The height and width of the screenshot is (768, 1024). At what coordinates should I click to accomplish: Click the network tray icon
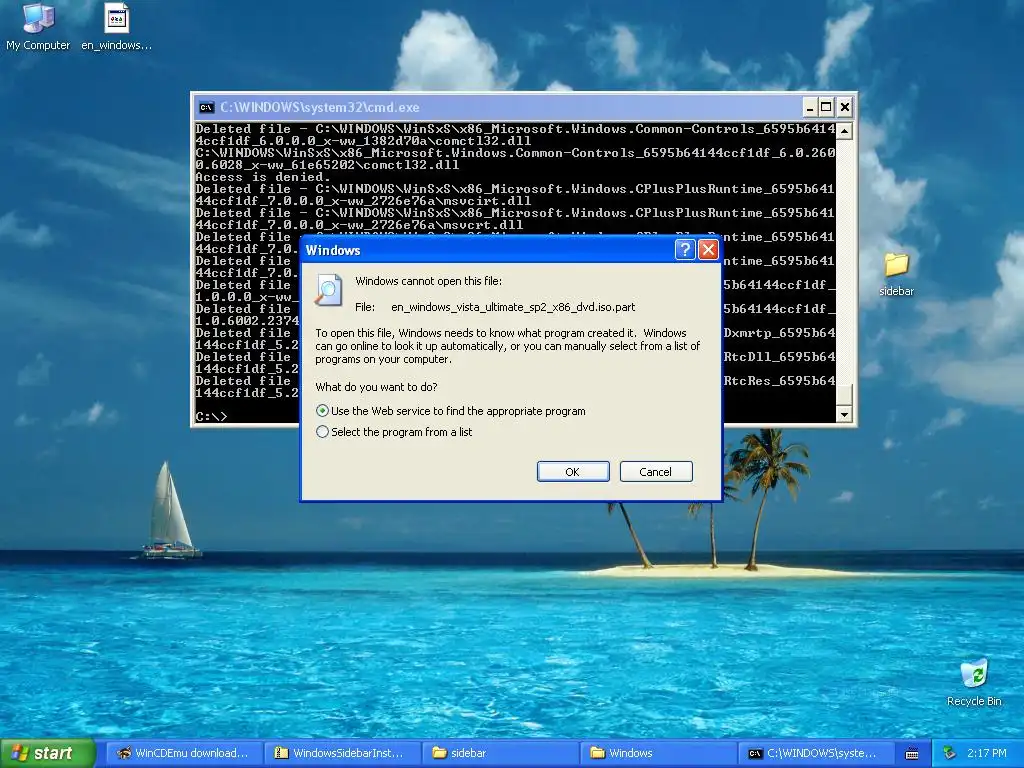click(x=950, y=753)
